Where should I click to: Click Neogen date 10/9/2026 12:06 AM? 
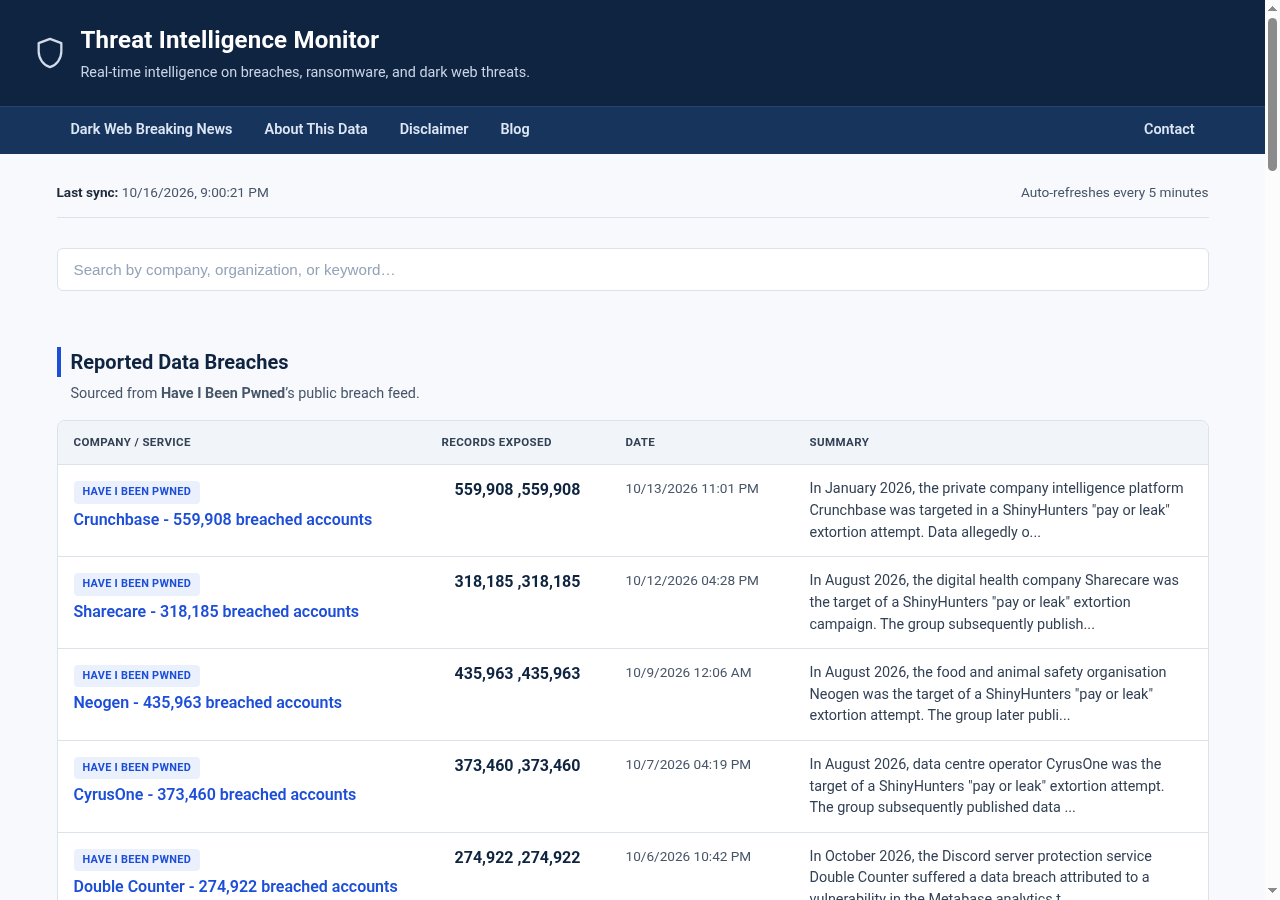tap(688, 673)
